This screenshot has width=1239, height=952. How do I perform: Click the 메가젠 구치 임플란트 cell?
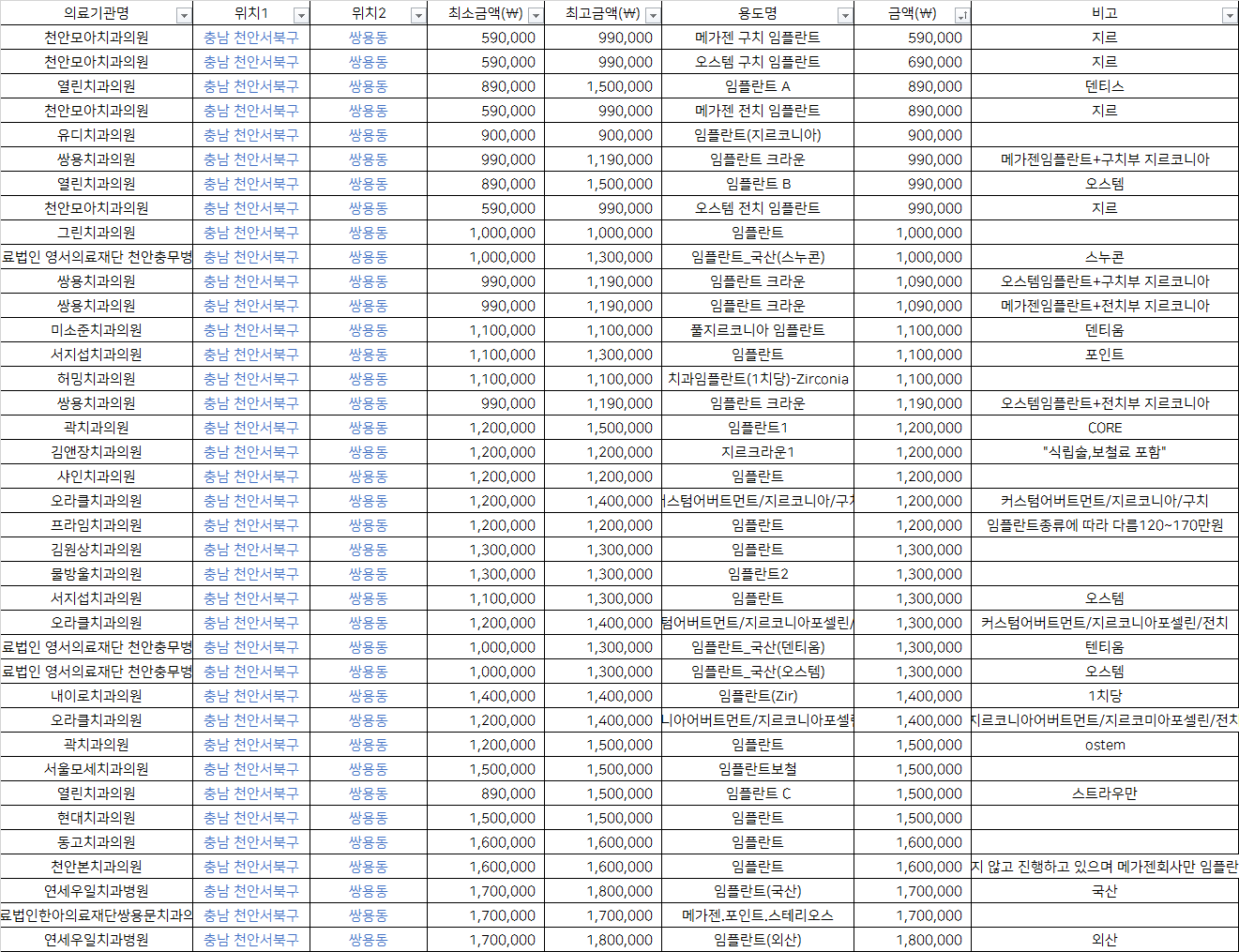758,38
